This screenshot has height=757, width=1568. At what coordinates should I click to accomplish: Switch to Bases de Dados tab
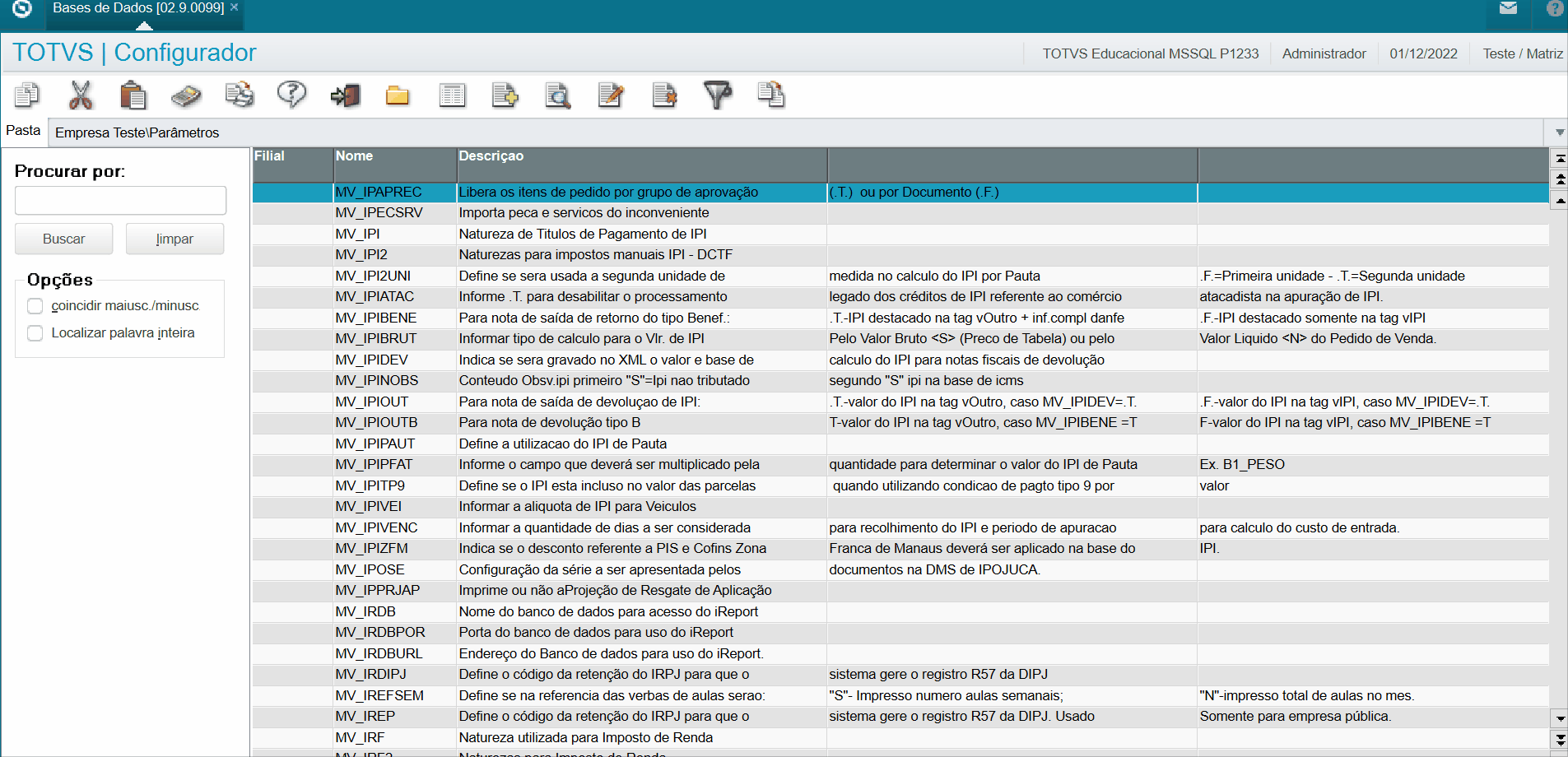coord(137,8)
